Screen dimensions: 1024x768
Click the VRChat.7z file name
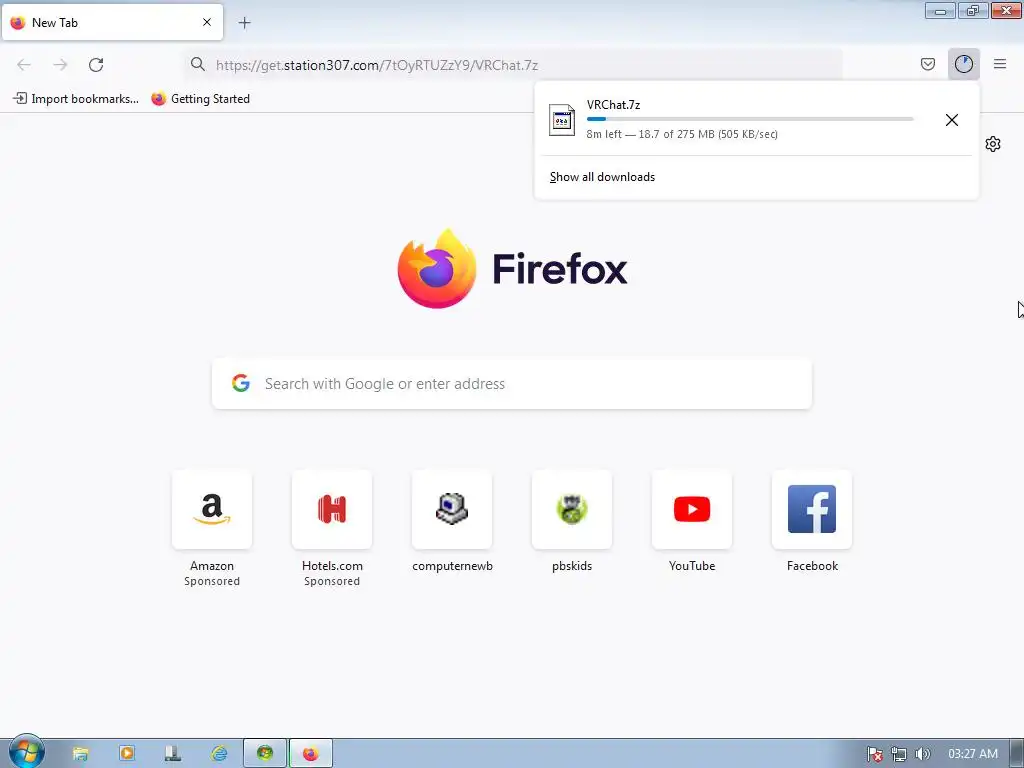pos(613,104)
